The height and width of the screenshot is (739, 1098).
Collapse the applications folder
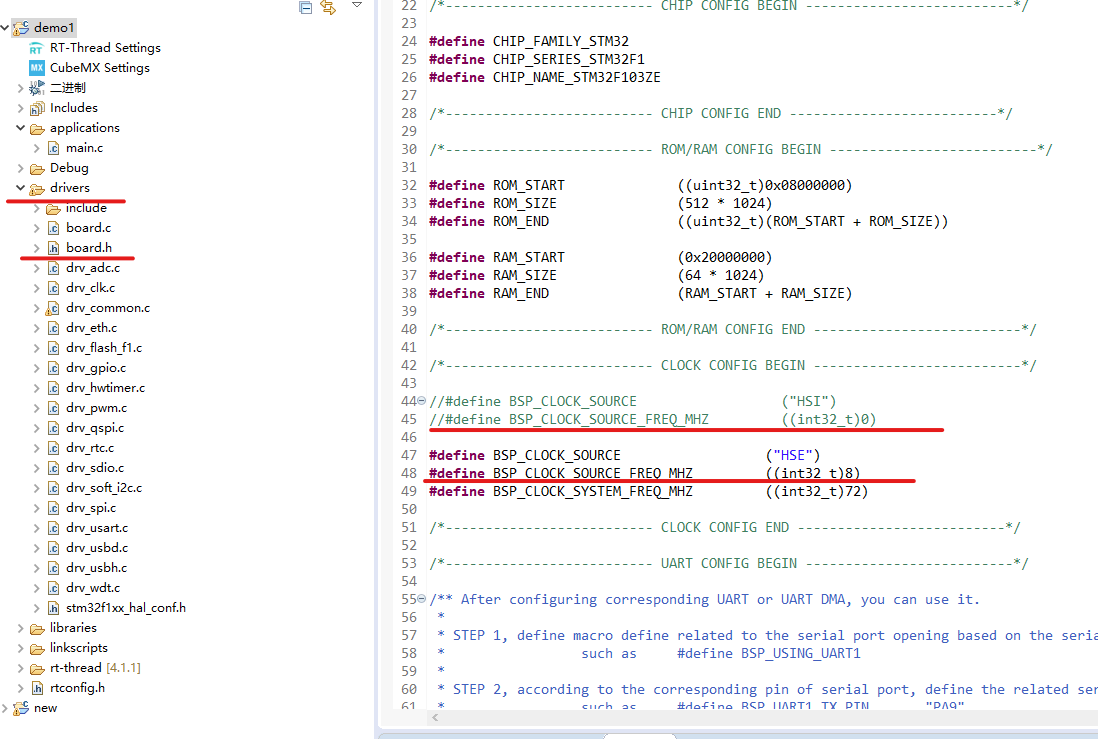[20, 127]
